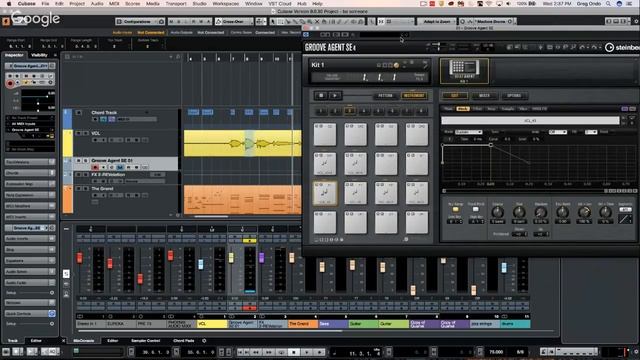Click Stop in Groove Agent pattern player

(321, 96)
